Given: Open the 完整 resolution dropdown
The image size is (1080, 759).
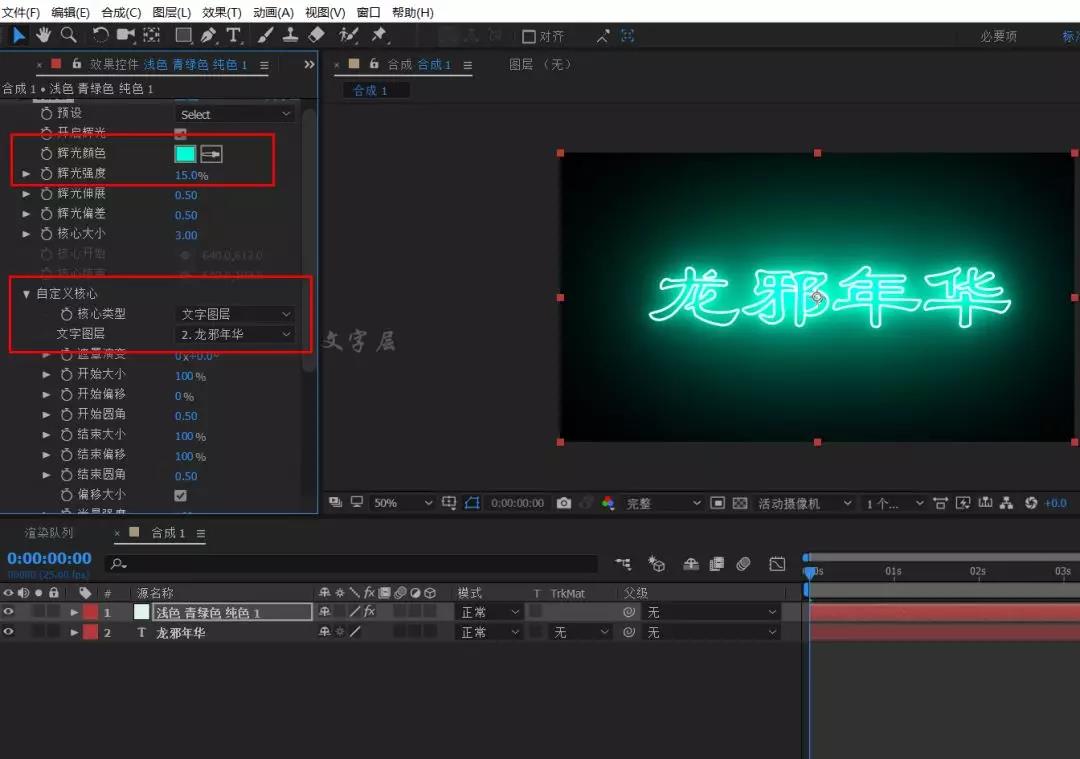Looking at the screenshot, I should (x=662, y=503).
